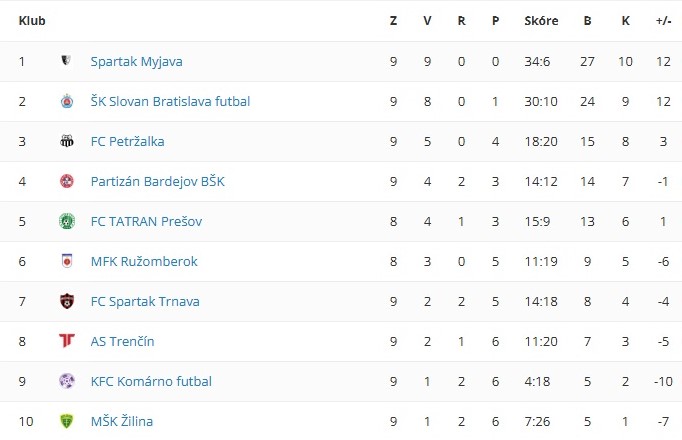Click the +/- column header

pos(663,20)
